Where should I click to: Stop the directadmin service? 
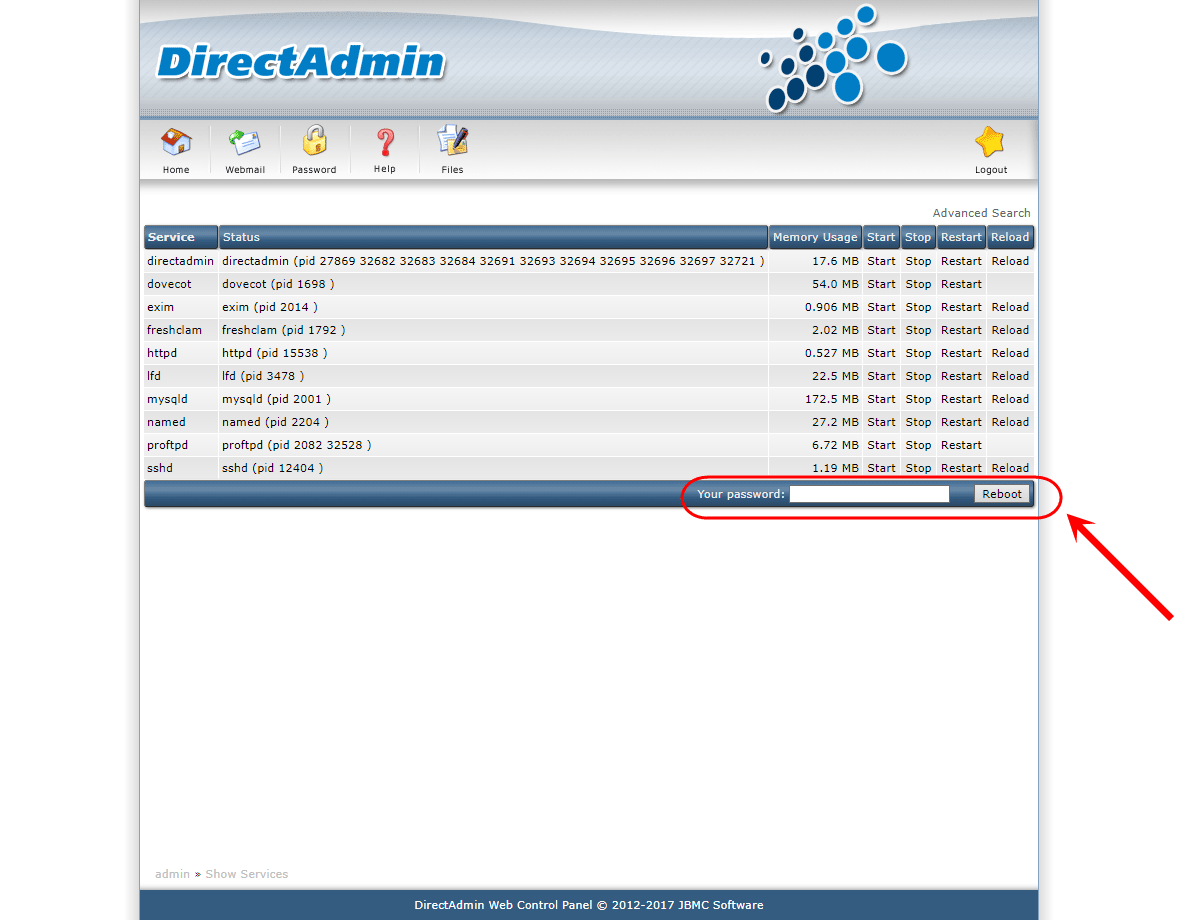[918, 261]
